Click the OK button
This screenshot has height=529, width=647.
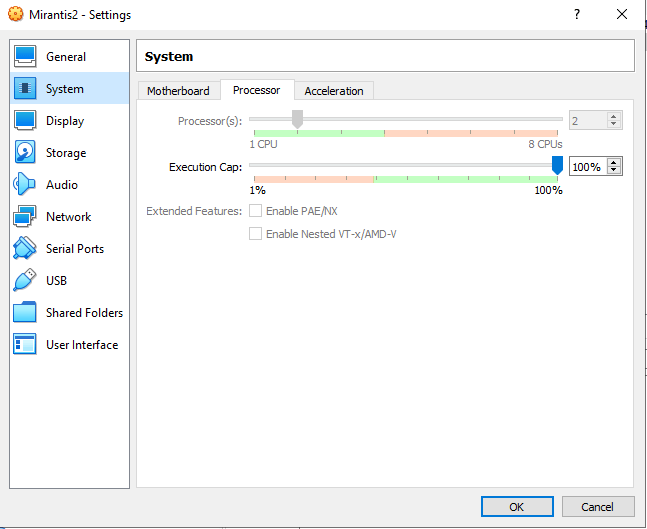pos(516,507)
